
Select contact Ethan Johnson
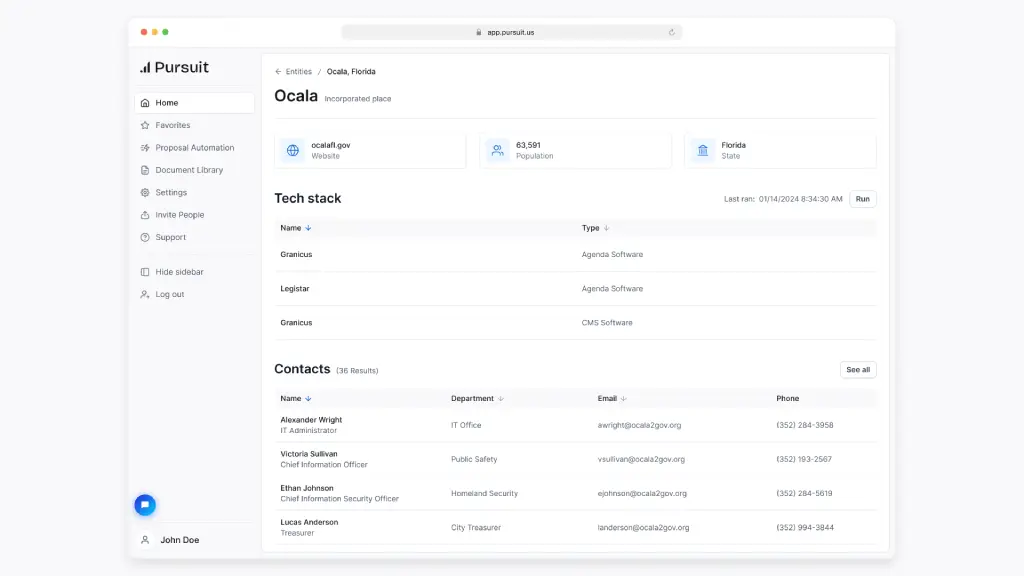click(x=307, y=488)
